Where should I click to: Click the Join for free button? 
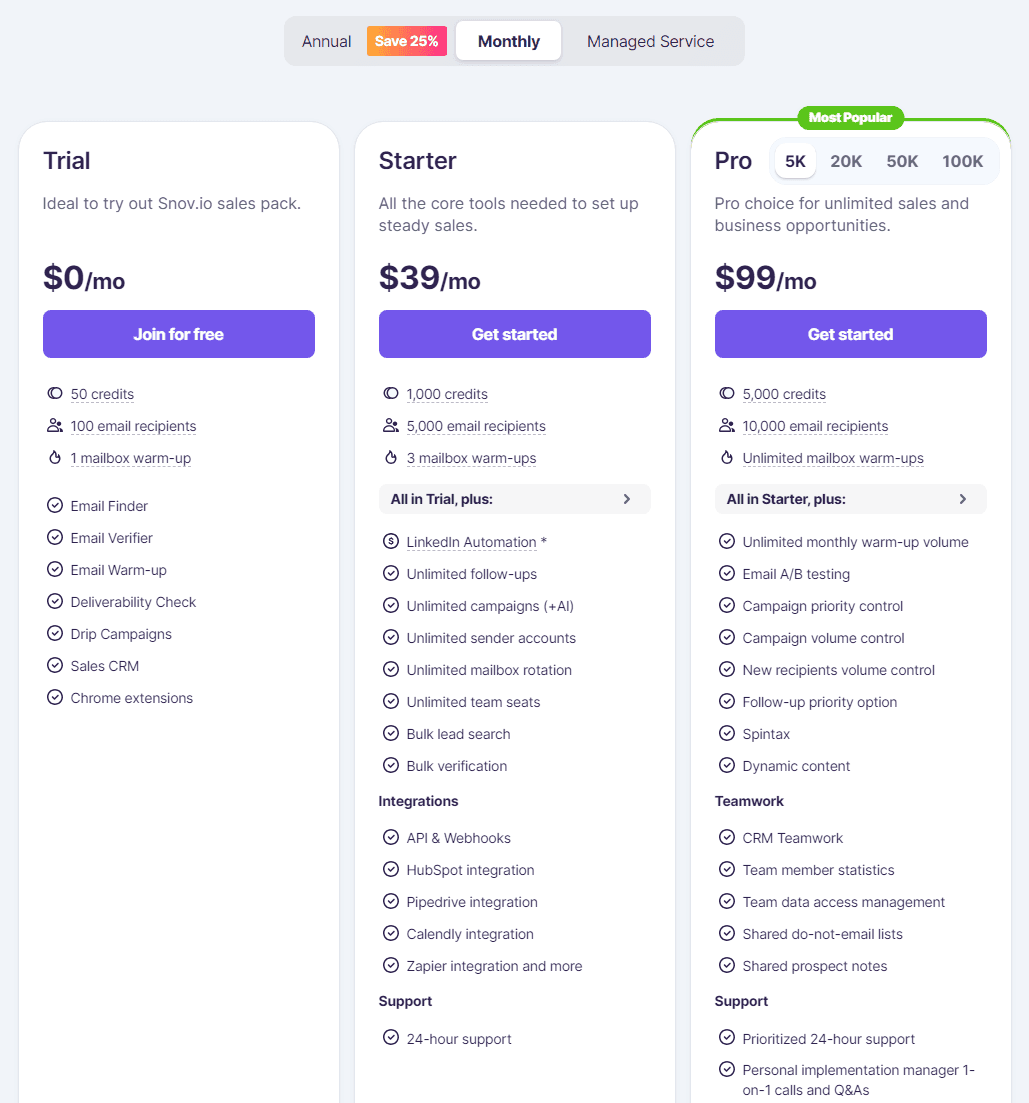178,334
